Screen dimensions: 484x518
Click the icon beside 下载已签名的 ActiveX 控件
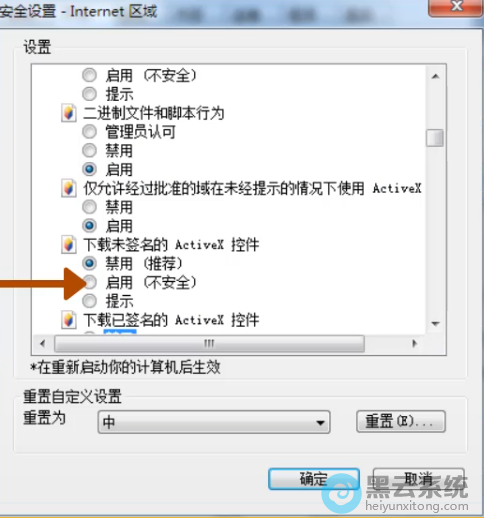[x=69, y=320]
